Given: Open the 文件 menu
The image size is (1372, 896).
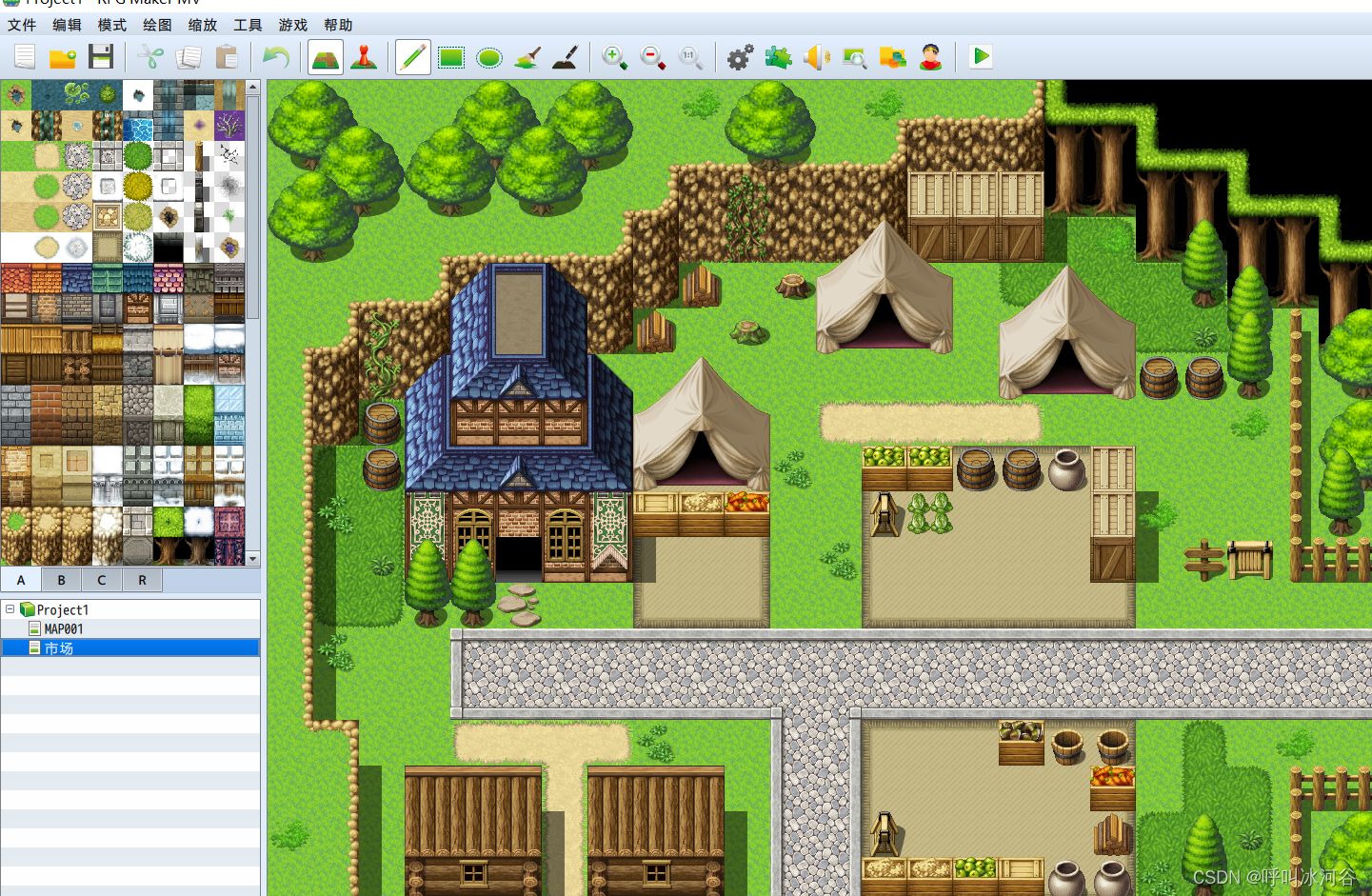Looking at the screenshot, I should [x=22, y=25].
